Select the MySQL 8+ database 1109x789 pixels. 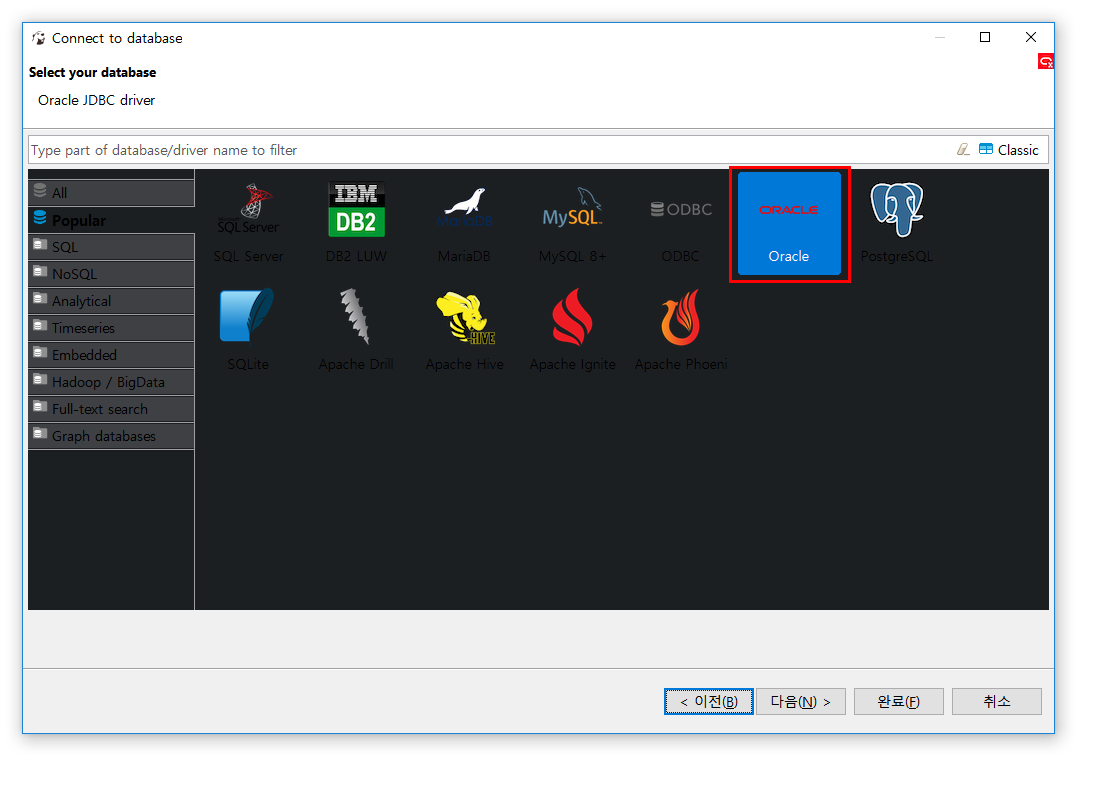[572, 223]
